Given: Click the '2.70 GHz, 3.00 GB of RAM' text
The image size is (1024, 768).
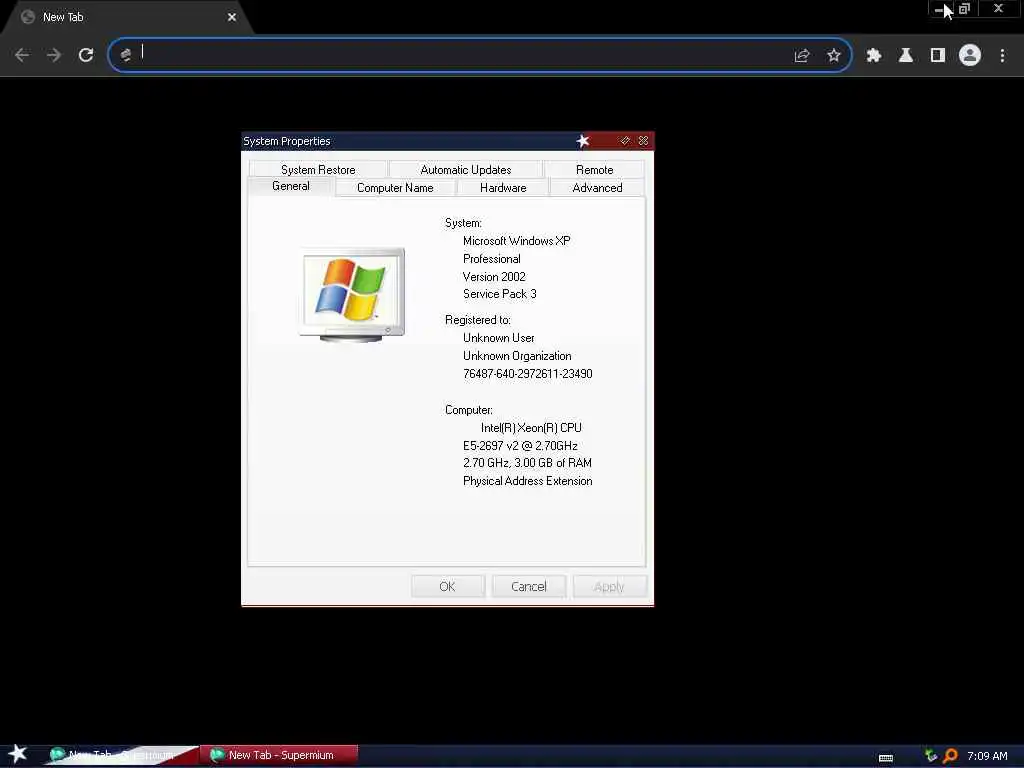Looking at the screenshot, I should 528,463.
